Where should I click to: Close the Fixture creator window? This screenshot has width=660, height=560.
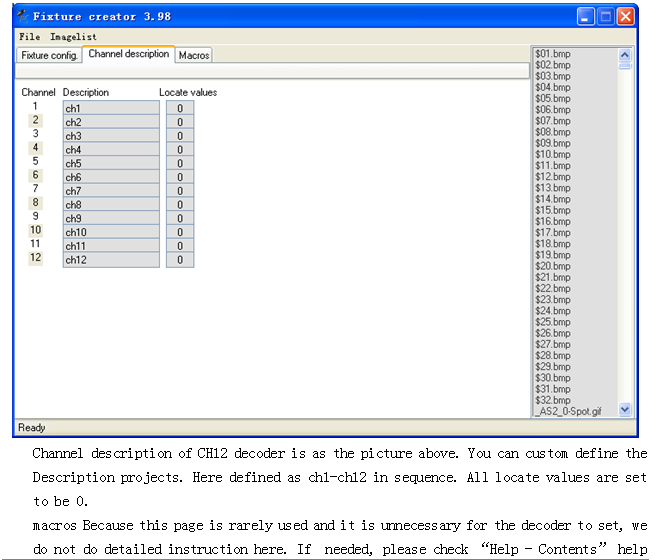626,16
